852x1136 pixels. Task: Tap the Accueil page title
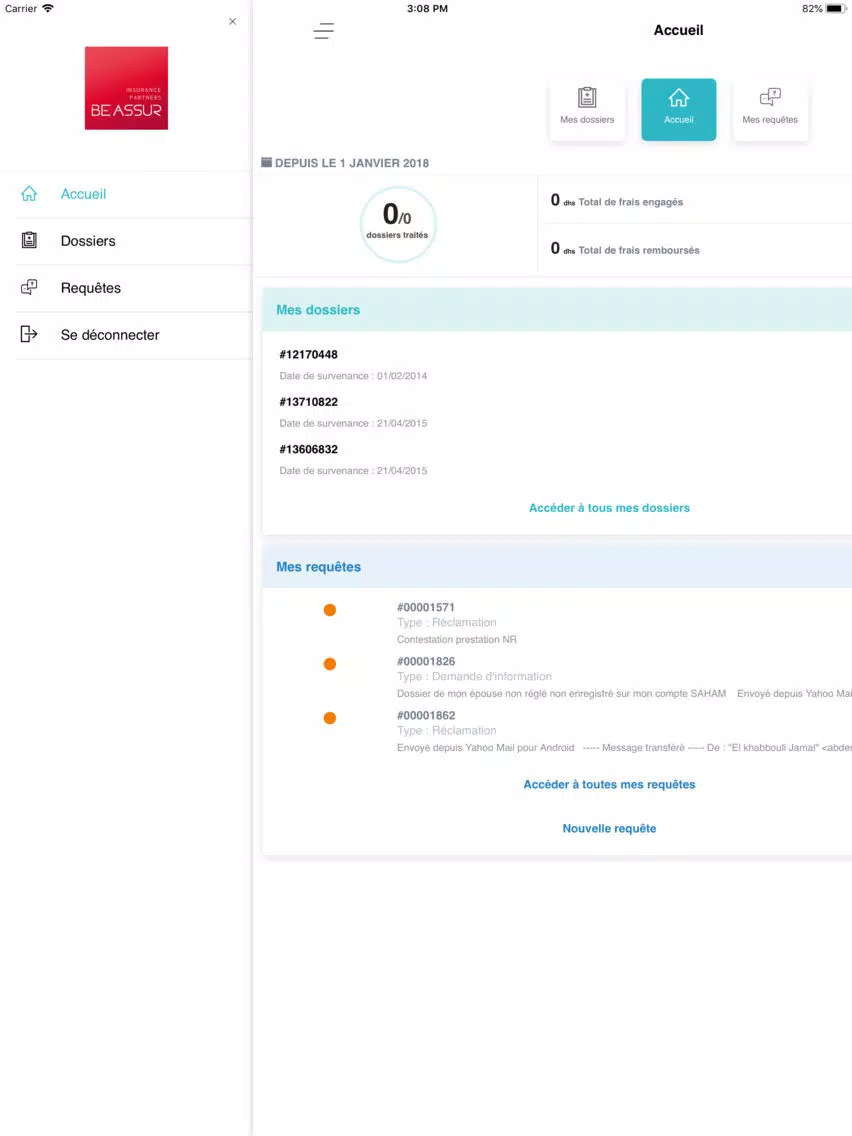(678, 30)
